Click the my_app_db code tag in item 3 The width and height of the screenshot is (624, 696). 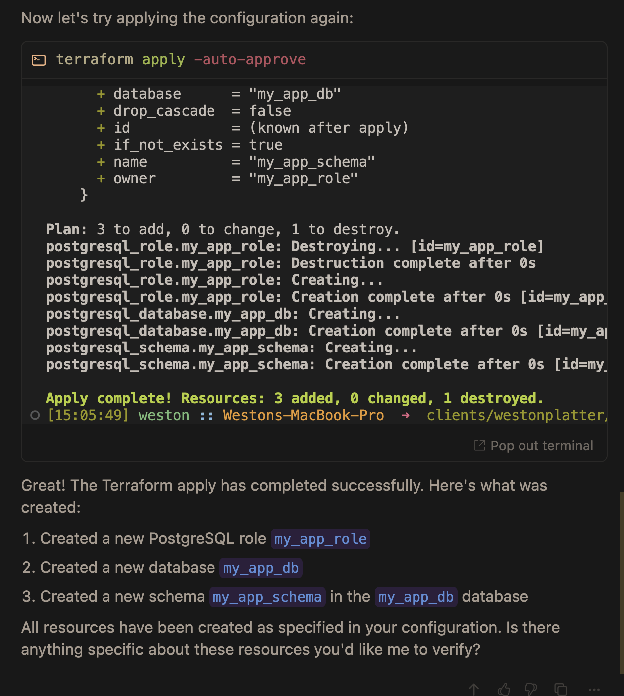pos(416,597)
